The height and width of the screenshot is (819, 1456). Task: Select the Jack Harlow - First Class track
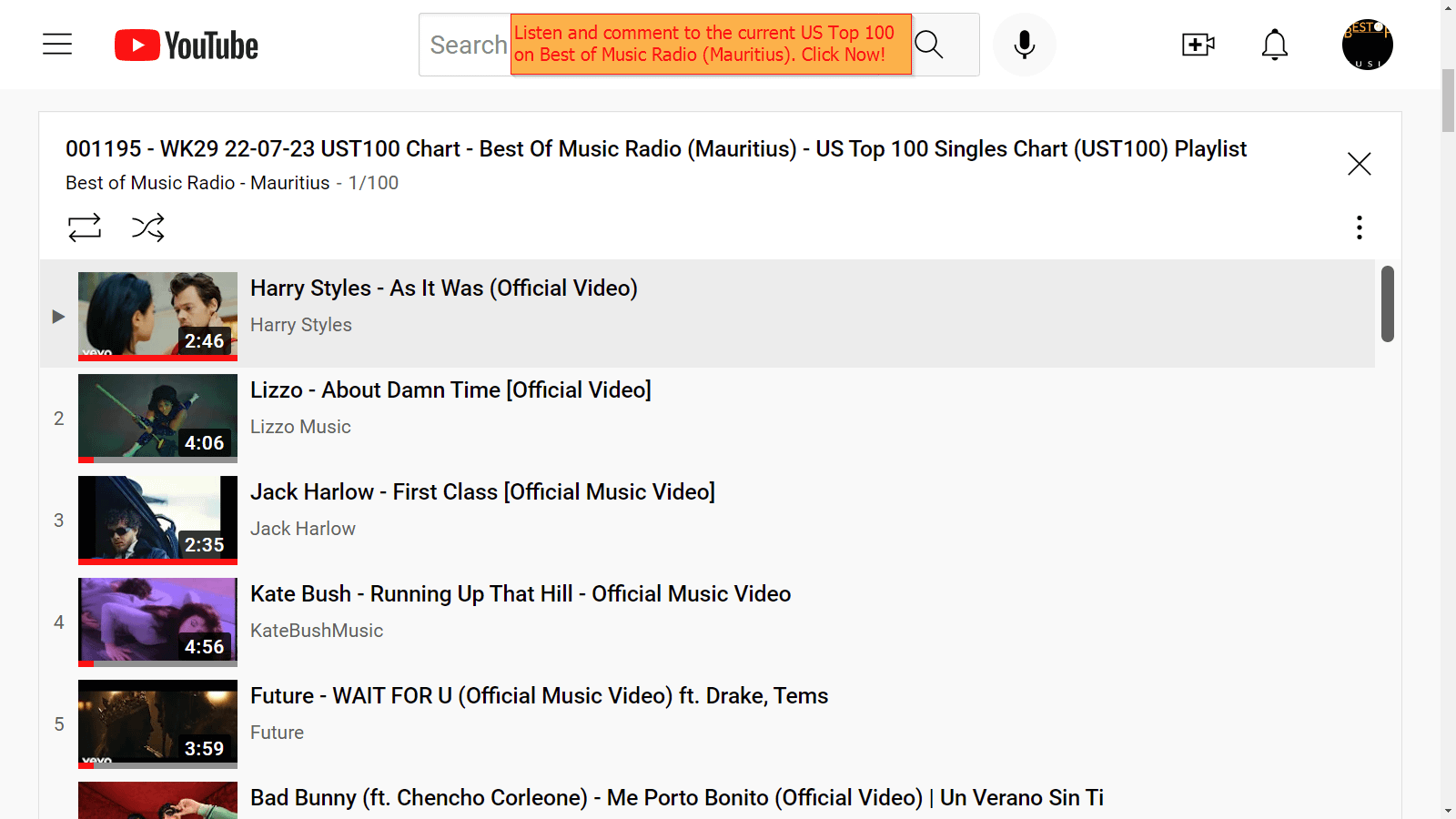482,491
